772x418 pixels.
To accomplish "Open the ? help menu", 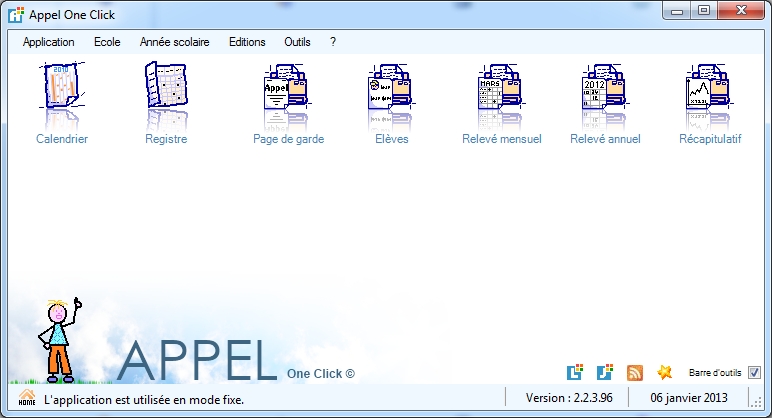I will pyautogui.click(x=333, y=42).
